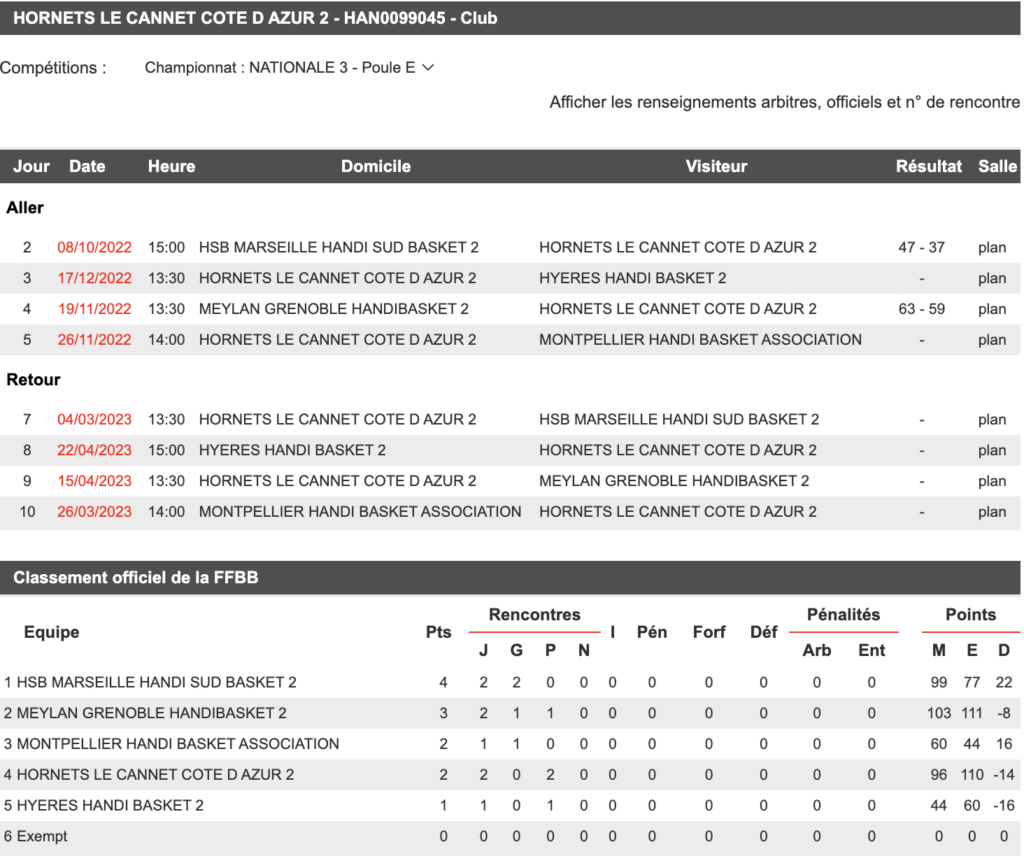
Task: Click home team MONTPELLIER in 26/03/2023 row
Action: click(x=360, y=511)
